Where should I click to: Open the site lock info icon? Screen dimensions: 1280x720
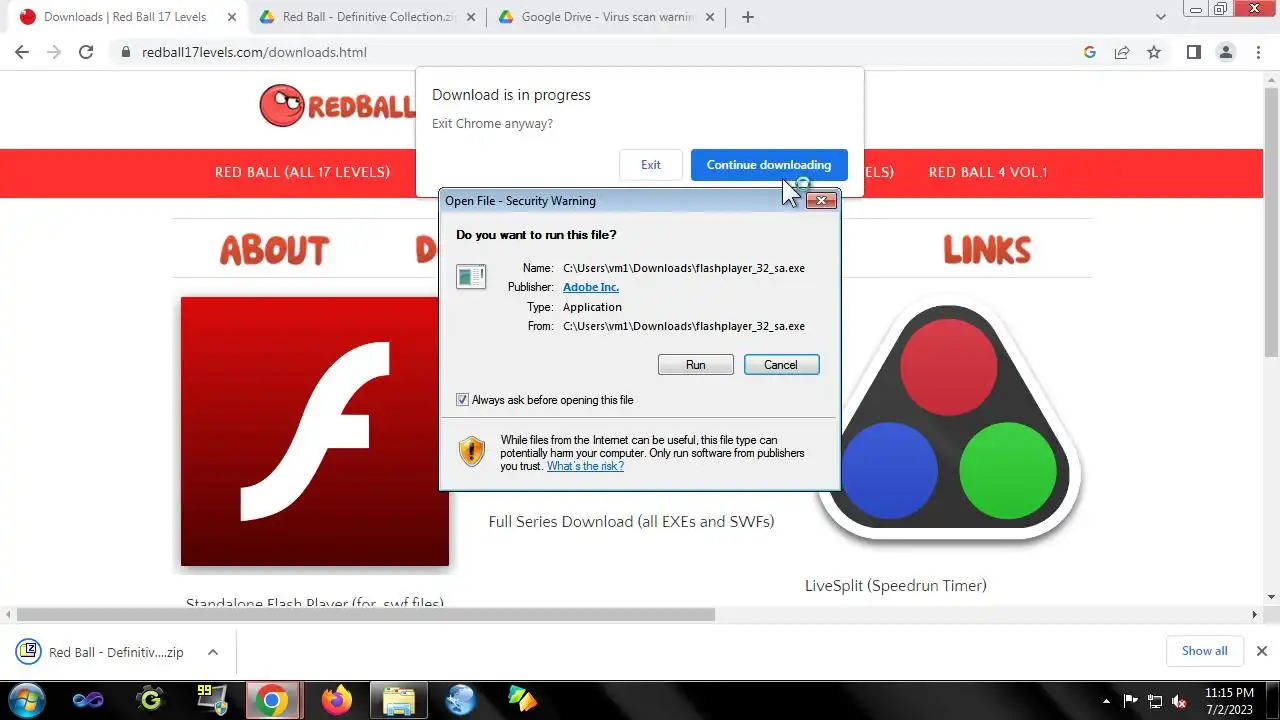(126, 52)
